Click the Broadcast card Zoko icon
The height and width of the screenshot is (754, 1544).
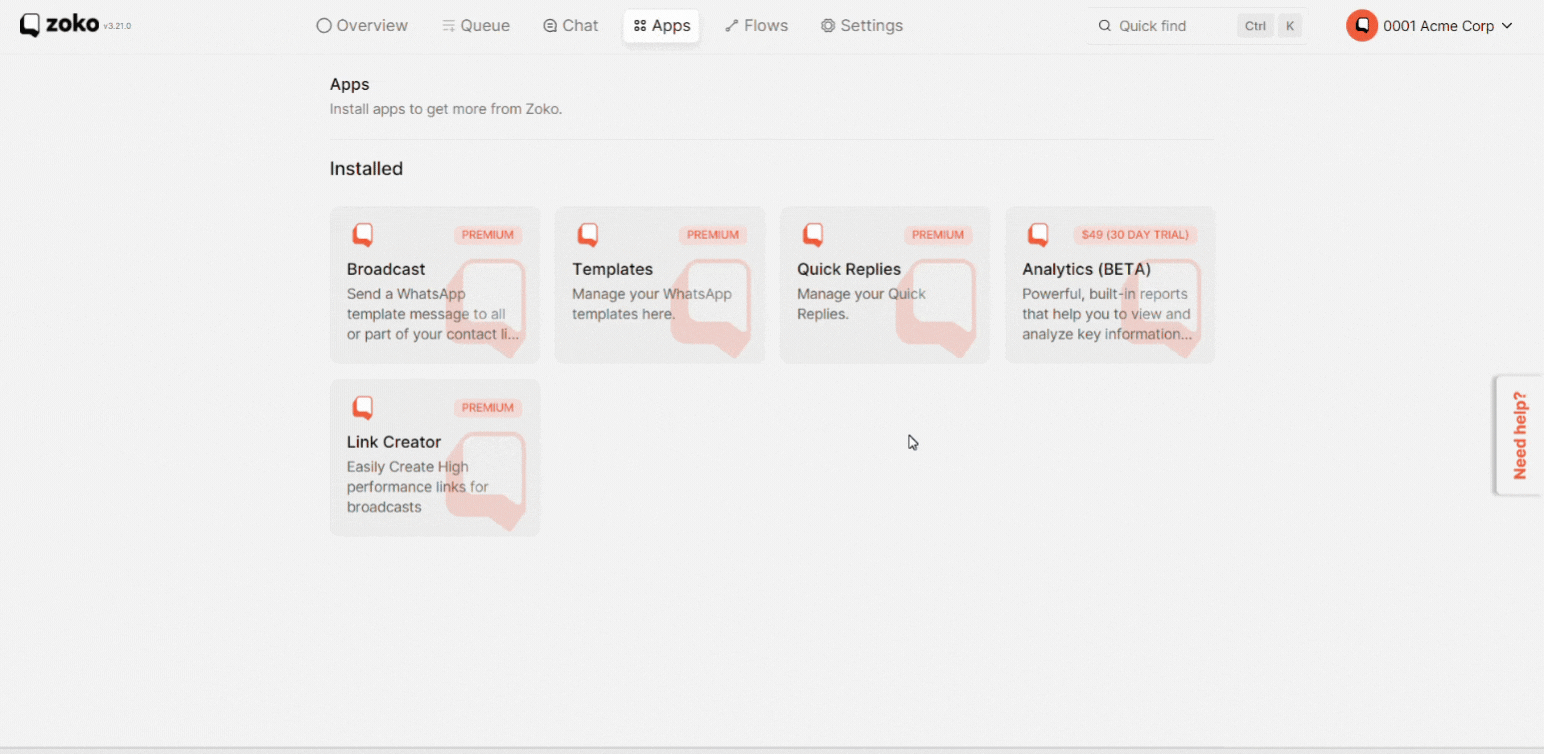coord(362,235)
